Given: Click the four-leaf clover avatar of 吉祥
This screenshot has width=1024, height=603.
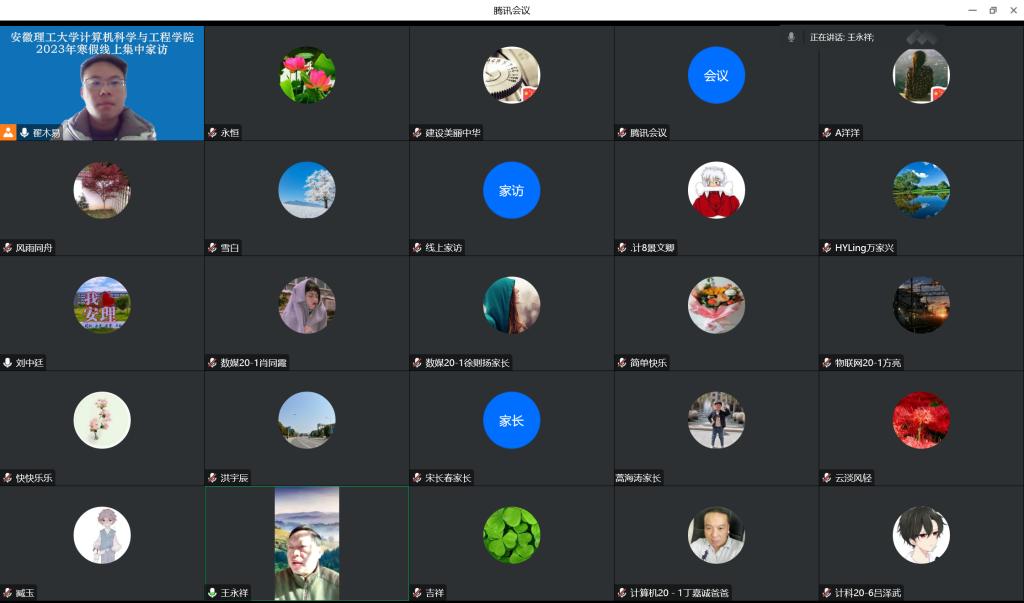Looking at the screenshot, I should pos(511,535).
